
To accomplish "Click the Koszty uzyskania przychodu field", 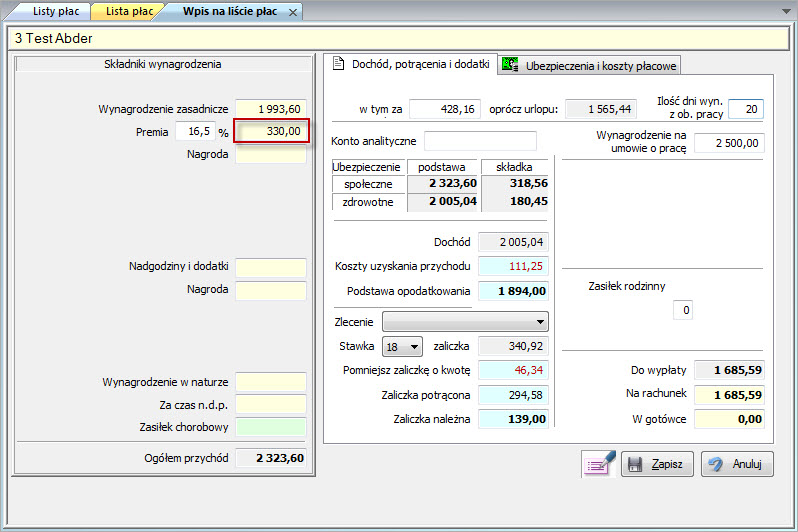I will click(x=513, y=266).
